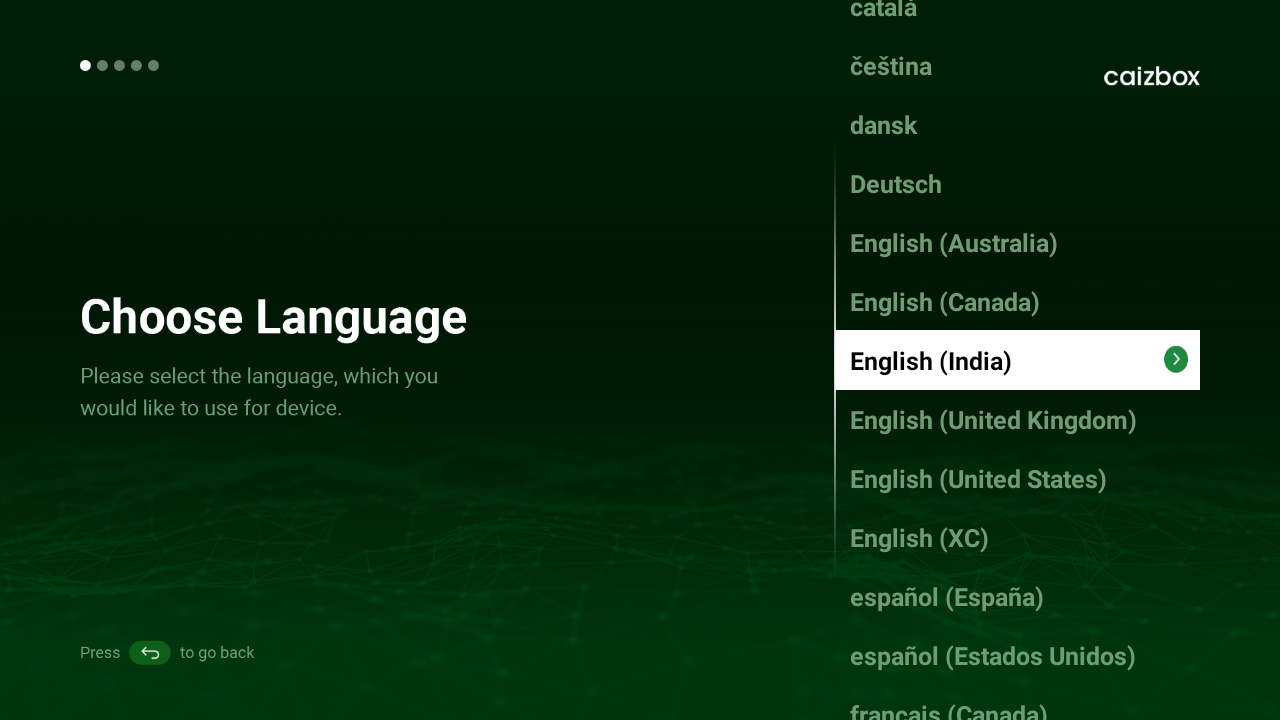Click the 'to go back' text
Screen dimensions: 1280x720
click(x=217, y=653)
